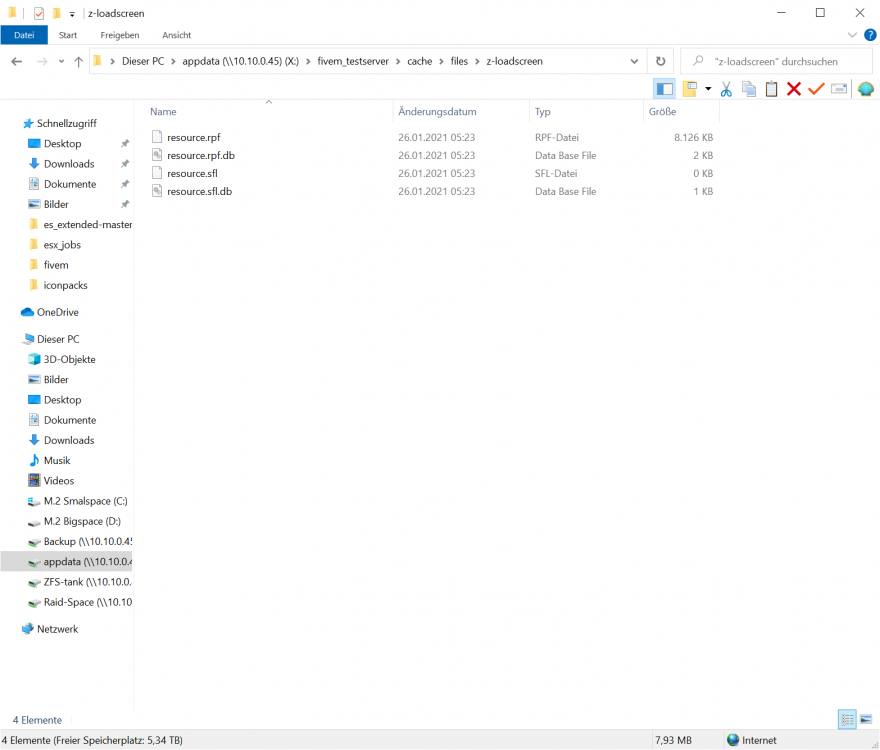Click the red X delete icon
This screenshot has height=750, width=880.
(794, 89)
